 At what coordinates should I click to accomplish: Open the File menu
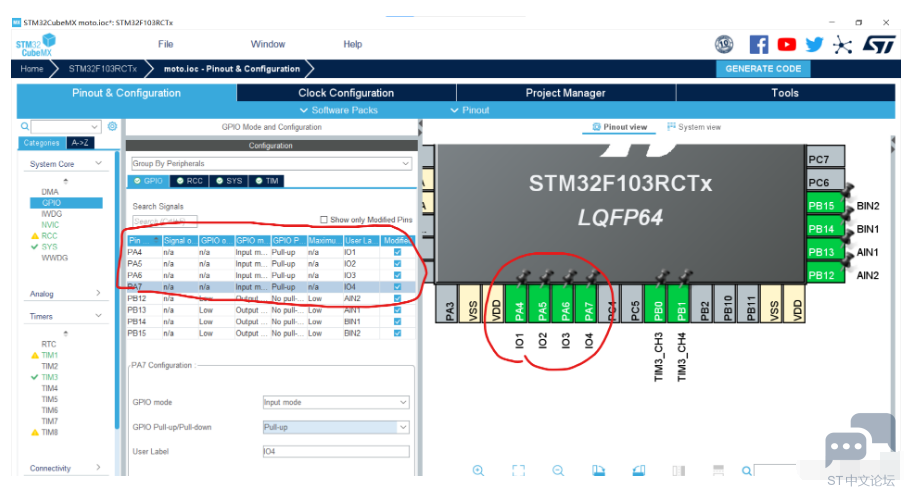point(165,44)
